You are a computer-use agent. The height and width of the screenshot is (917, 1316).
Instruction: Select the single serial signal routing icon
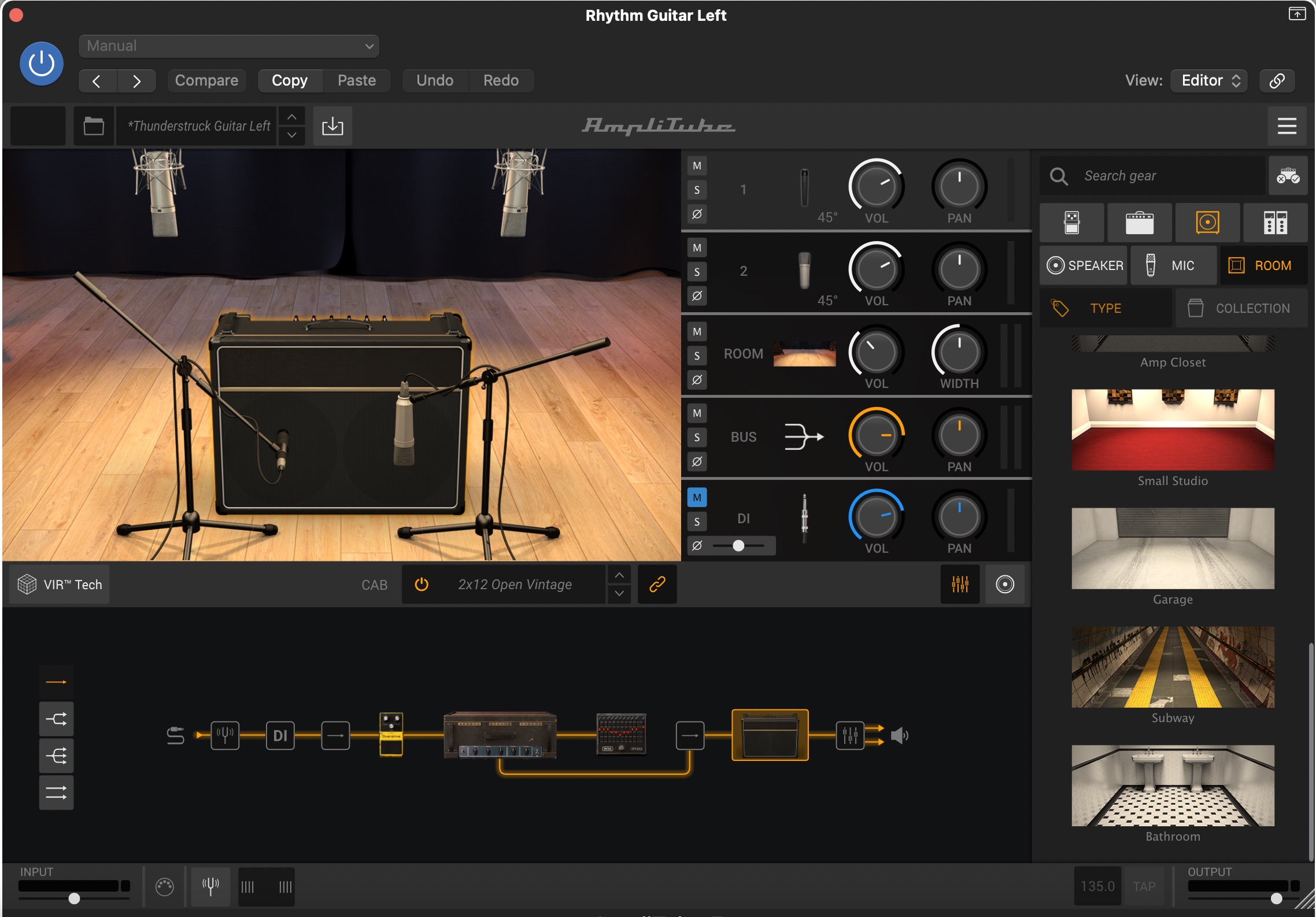tap(56, 682)
